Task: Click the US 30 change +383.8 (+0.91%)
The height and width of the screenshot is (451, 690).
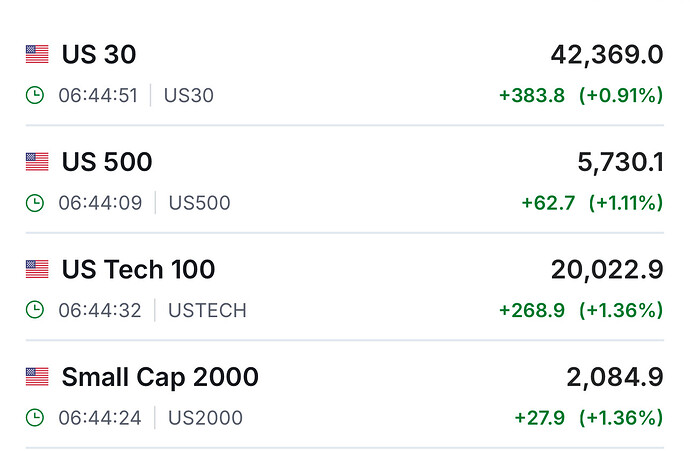Action: [580, 96]
